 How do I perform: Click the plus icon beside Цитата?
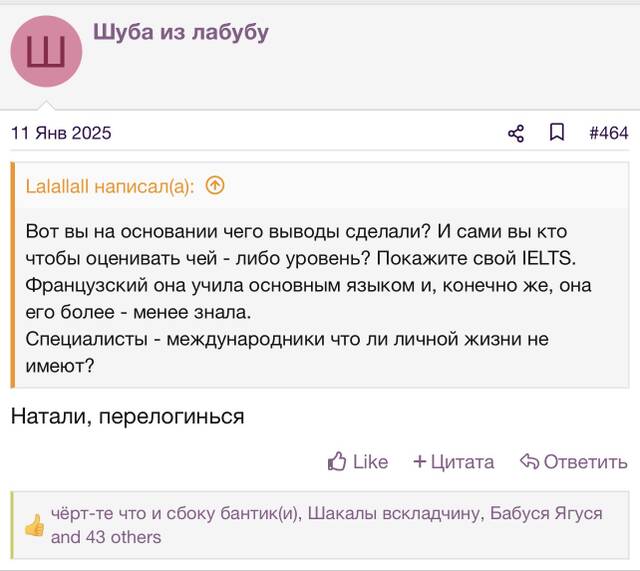[x=420, y=462]
